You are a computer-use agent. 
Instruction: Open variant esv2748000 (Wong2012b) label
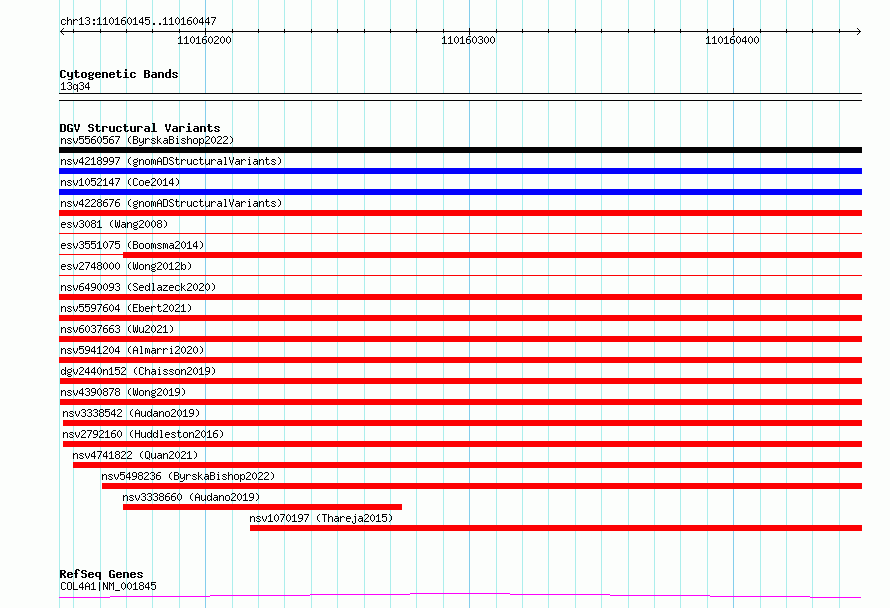tap(126, 266)
